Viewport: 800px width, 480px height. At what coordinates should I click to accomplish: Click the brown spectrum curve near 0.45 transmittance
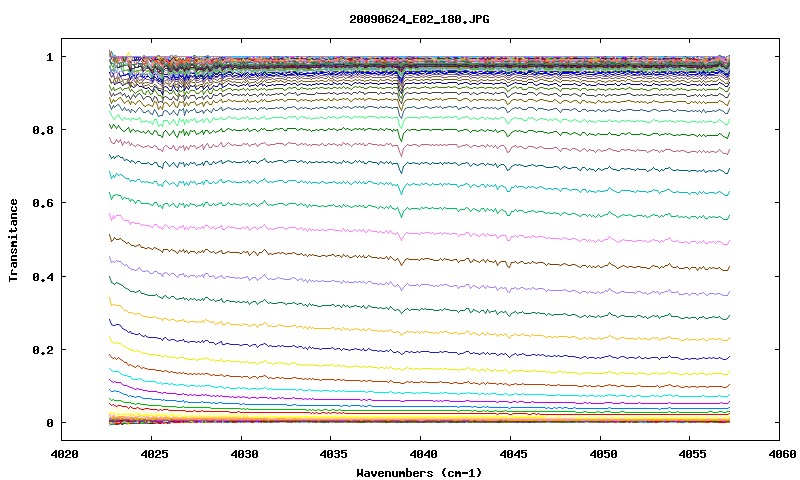click(418, 259)
